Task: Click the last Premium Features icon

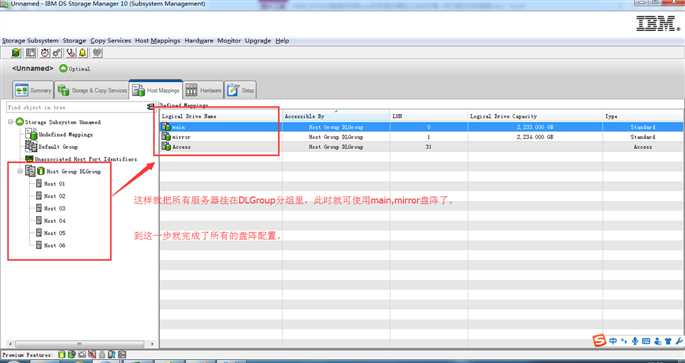Action: pyautogui.click(x=122, y=355)
